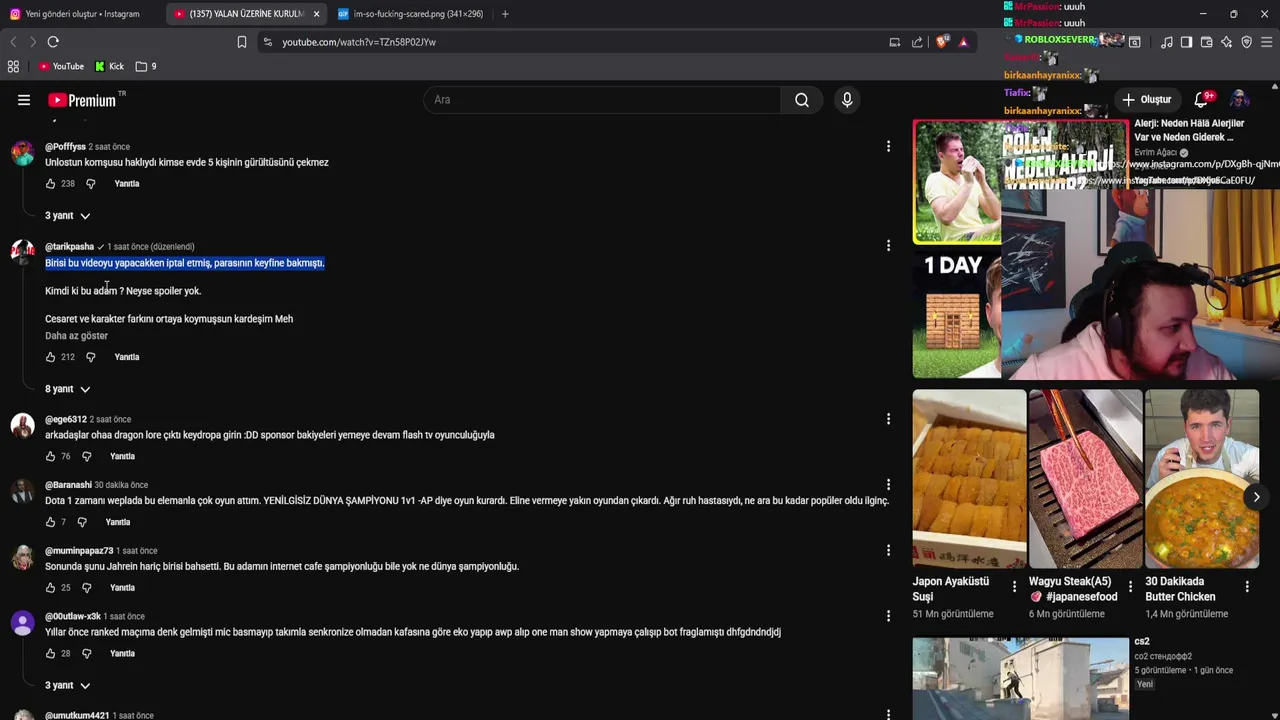Screen dimensions: 1280x720
Task: Expand 3 yanıt under @Pofffyss comment
Action: (68, 216)
